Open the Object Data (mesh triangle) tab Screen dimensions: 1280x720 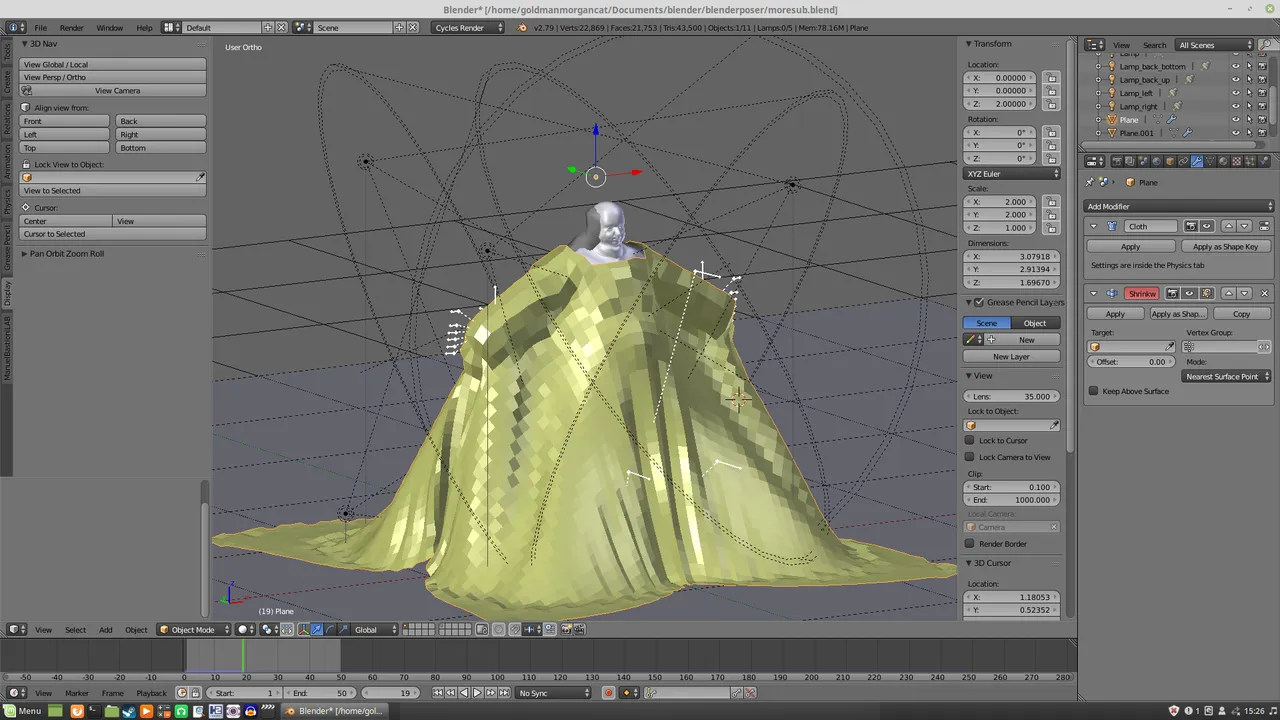click(1210, 161)
